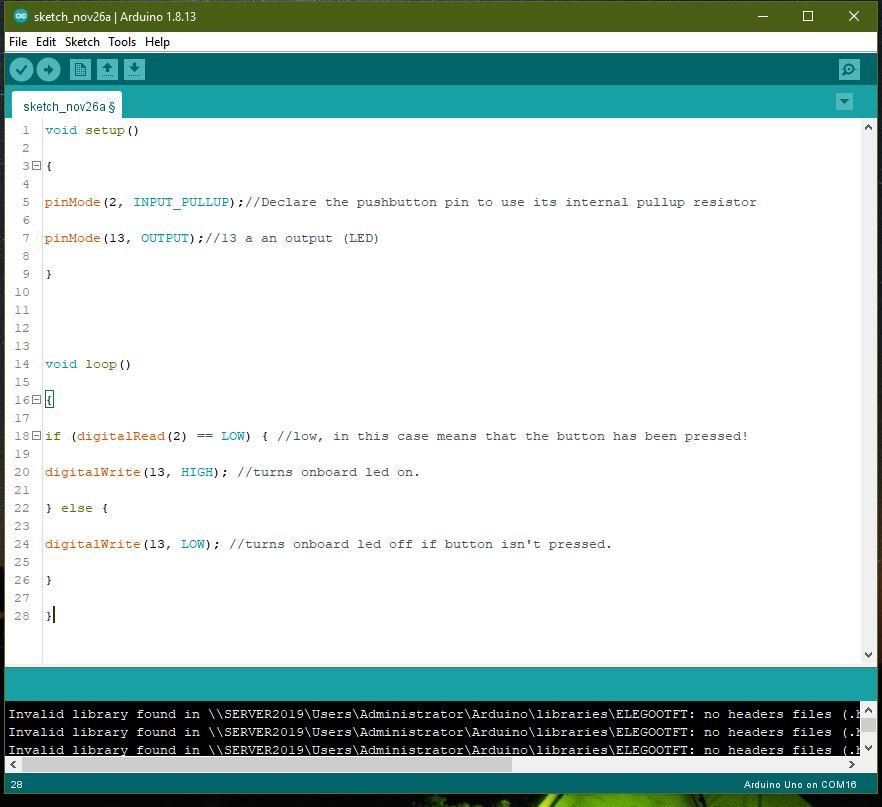Open the Edit menu

46,42
